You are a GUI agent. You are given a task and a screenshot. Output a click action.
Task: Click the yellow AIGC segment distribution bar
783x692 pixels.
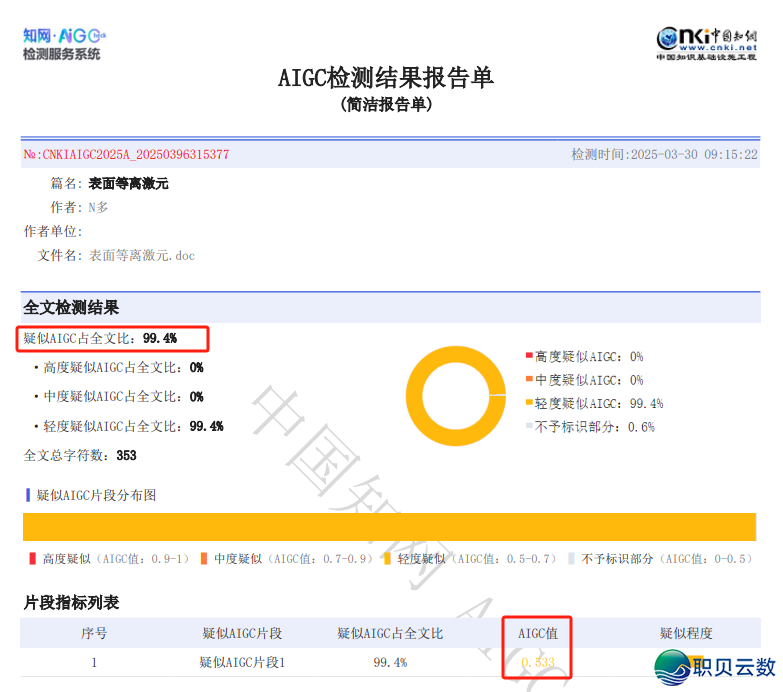(x=389, y=527)
